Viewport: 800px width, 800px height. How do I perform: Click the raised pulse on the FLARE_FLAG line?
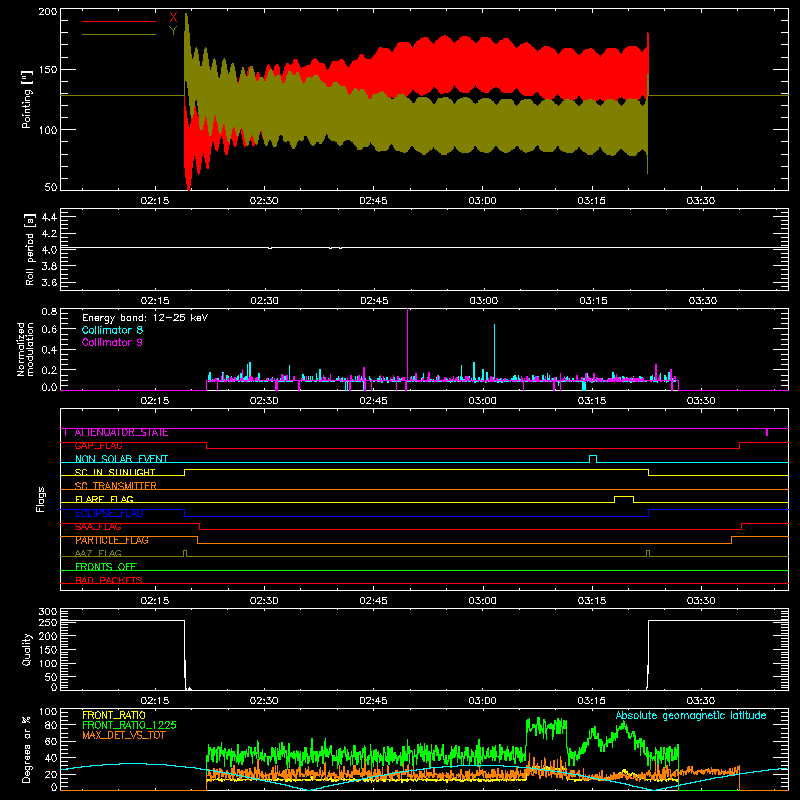point(624,499)
